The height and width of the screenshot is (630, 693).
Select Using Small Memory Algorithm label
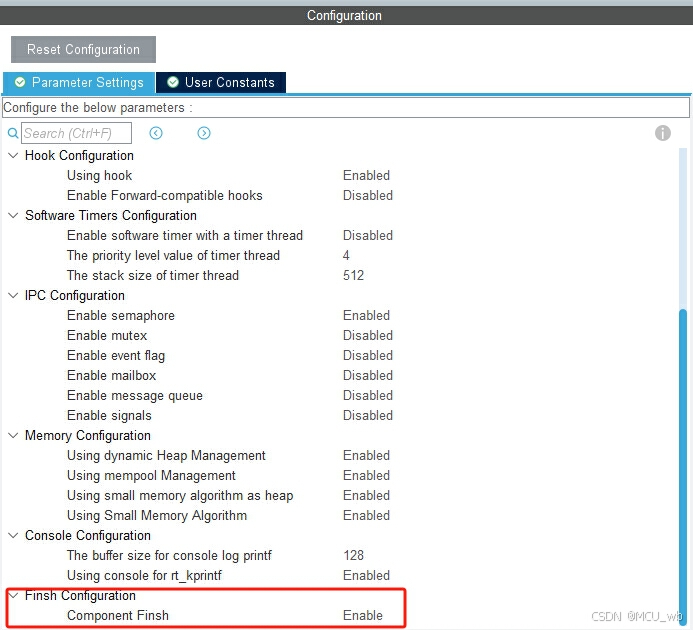157,515
